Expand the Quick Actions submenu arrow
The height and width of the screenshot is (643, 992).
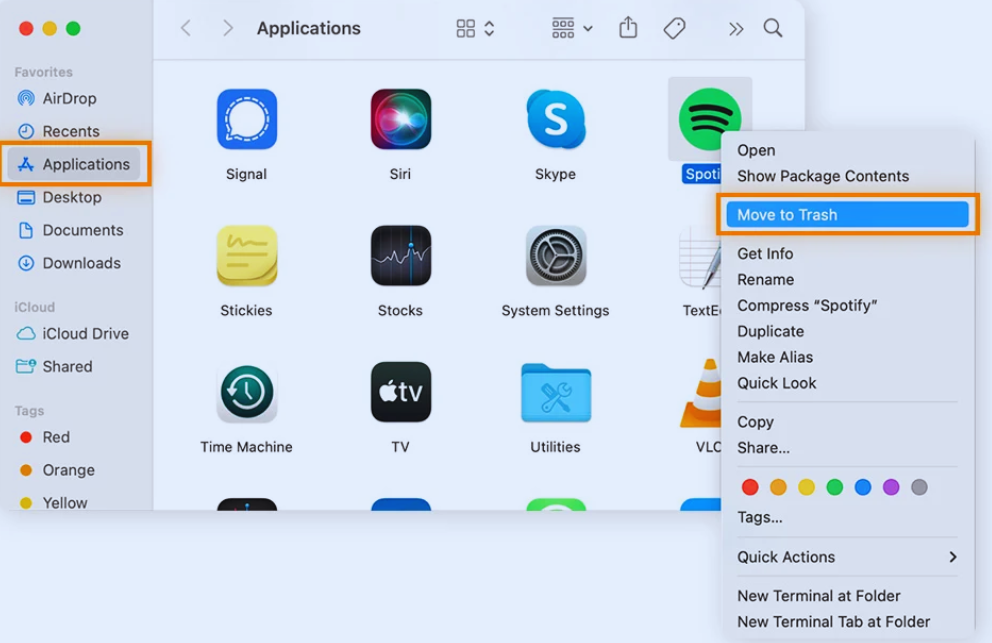pyautogui.click(x=953, y=557)
